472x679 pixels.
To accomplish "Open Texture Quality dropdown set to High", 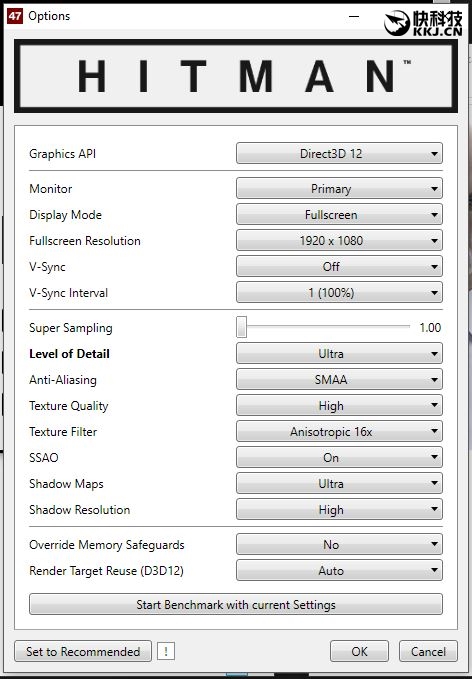I will click(339, 405).
